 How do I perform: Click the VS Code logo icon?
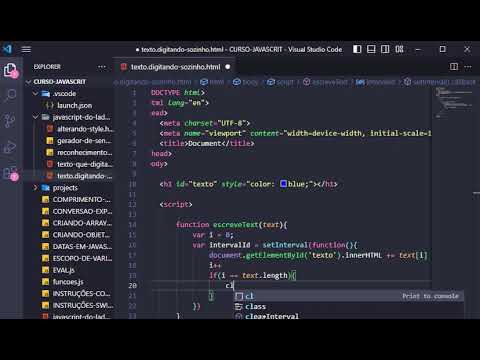coord(8,49)
